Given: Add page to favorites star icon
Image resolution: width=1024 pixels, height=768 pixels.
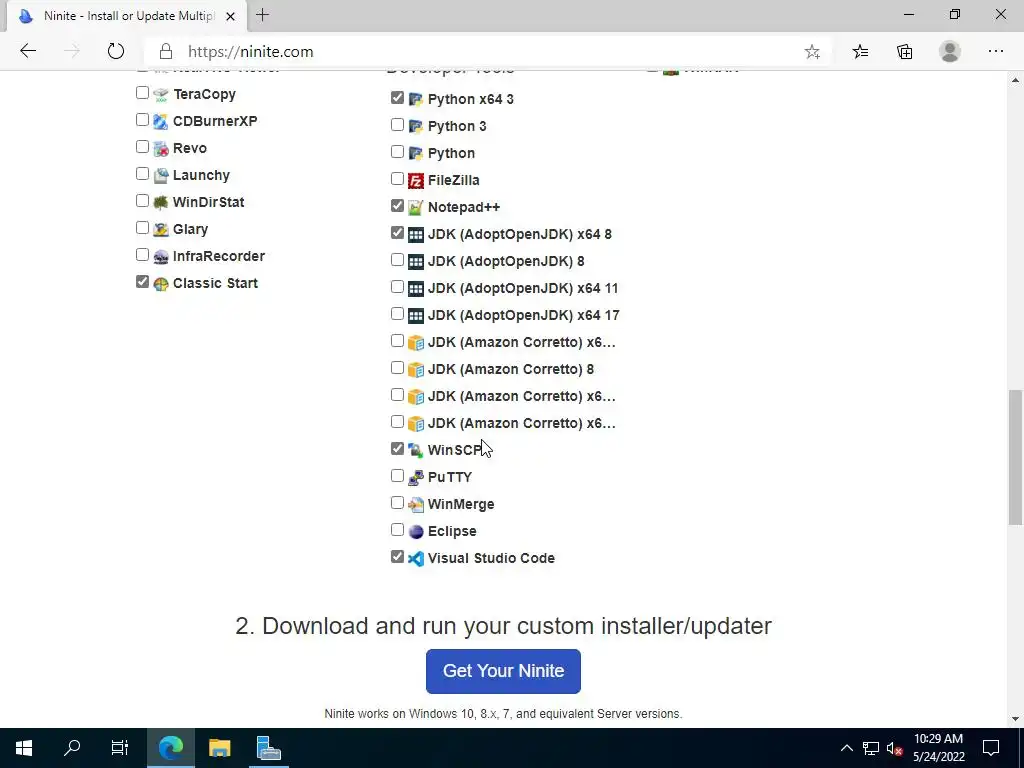Looking at the screenshot, I should click(812, 52).
